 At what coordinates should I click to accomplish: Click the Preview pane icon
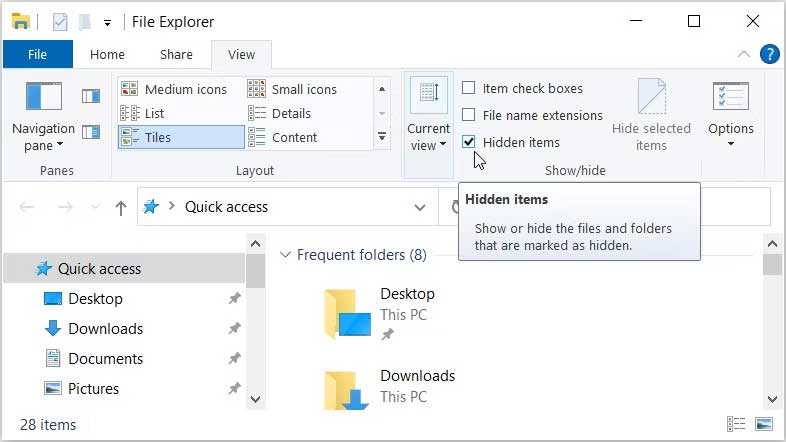[x=91, y=96]
